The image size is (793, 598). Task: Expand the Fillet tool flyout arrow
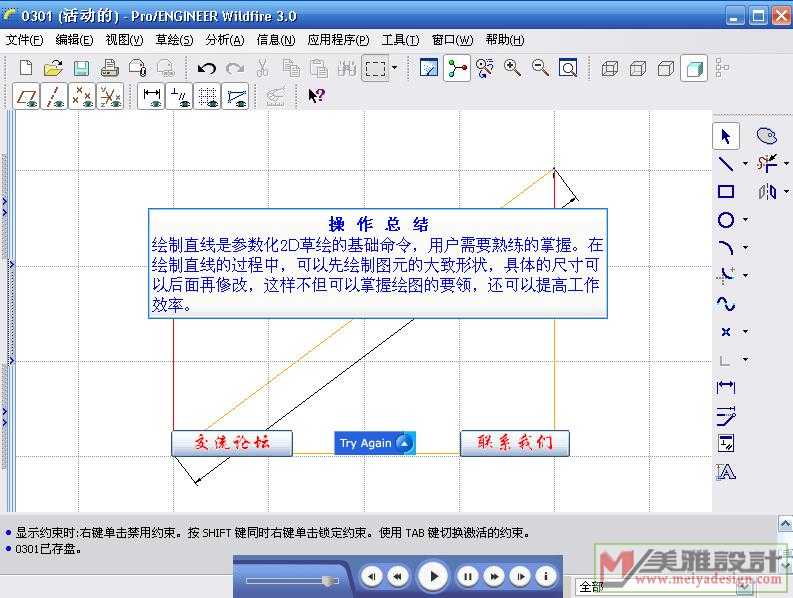pos(745,276)
